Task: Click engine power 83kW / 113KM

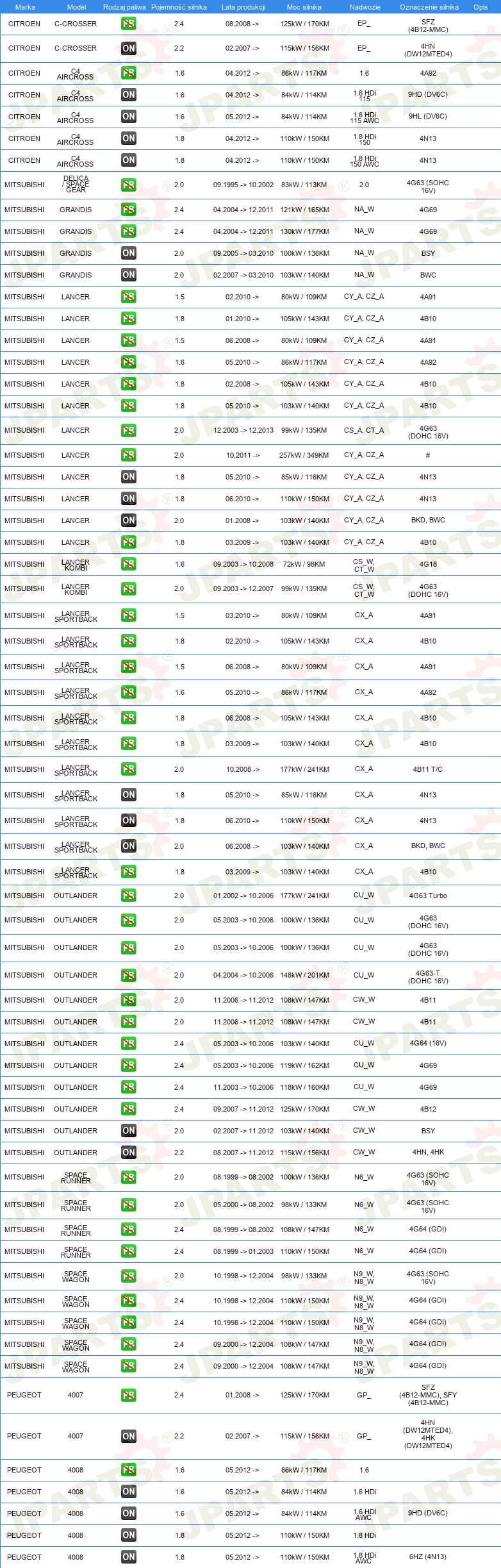Action: click(304, 185)
